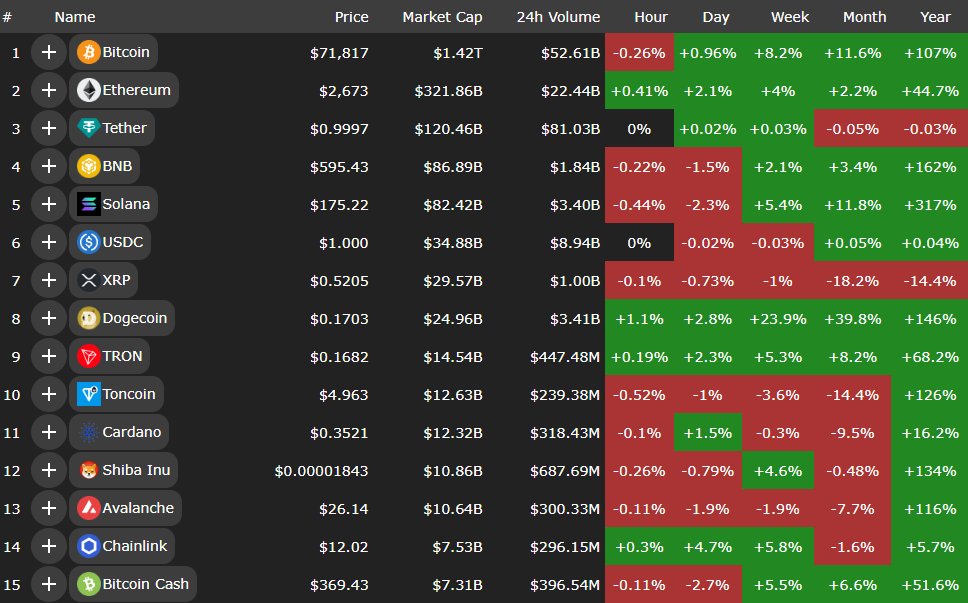Open the Bitcoin Cash coin page
The width and height of the screenshot is (968, 603).
click(x=145, y=584)
